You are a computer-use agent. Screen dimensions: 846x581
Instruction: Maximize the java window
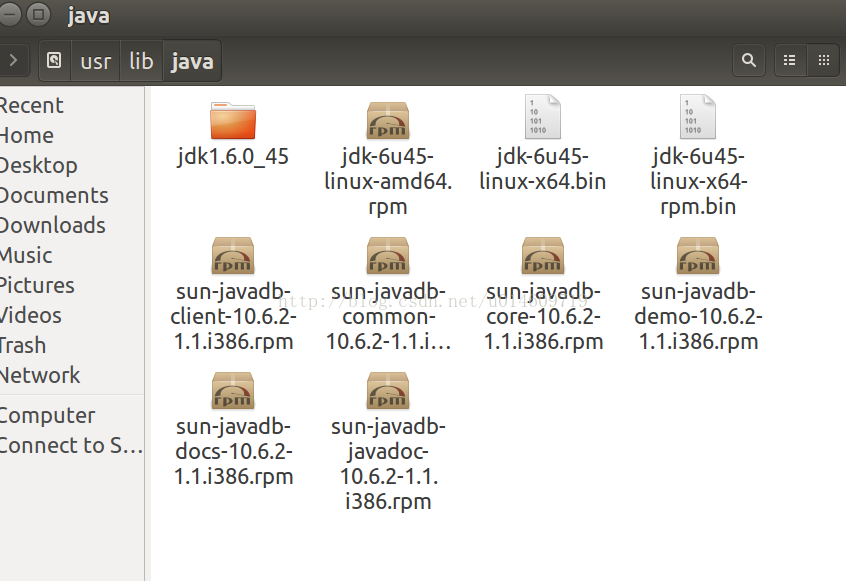[38, 15]
